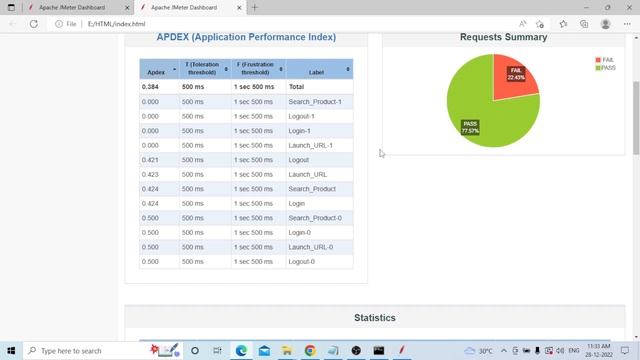Click the ENG language indicator
The image size is (640, 360).
click(574, 351)
